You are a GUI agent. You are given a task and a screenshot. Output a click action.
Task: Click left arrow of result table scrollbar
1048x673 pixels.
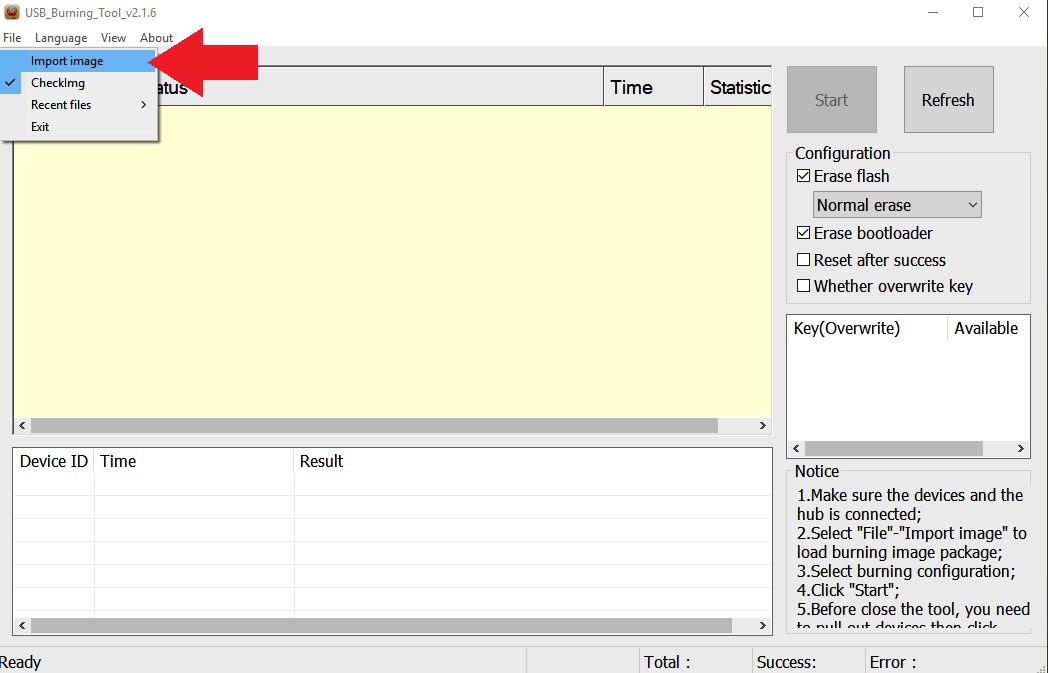coord(22,626)
